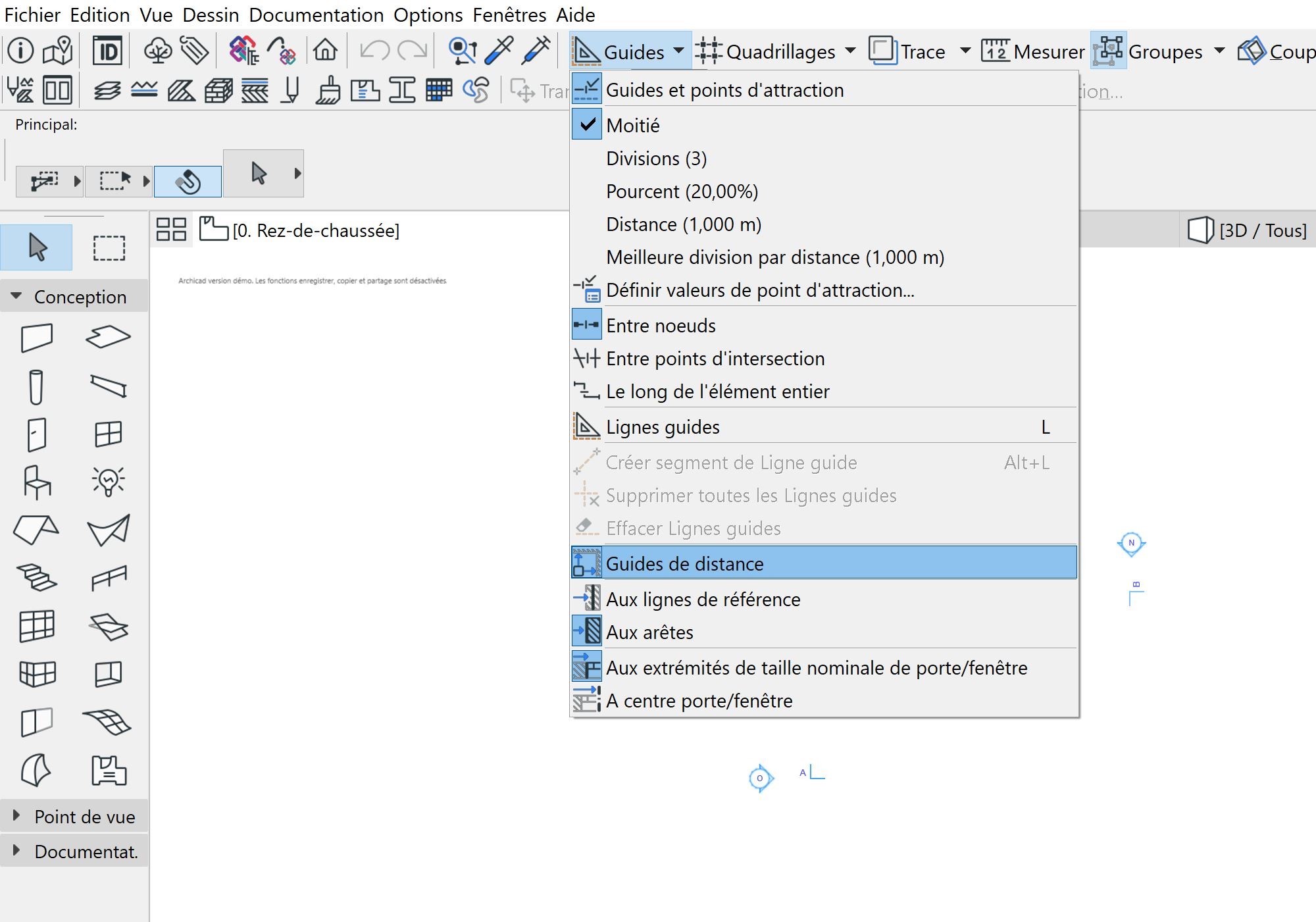Open the Quadrillages dropdown arrow
The image size is (1316, 922).
pyautogui.click(x=850, y=51)
